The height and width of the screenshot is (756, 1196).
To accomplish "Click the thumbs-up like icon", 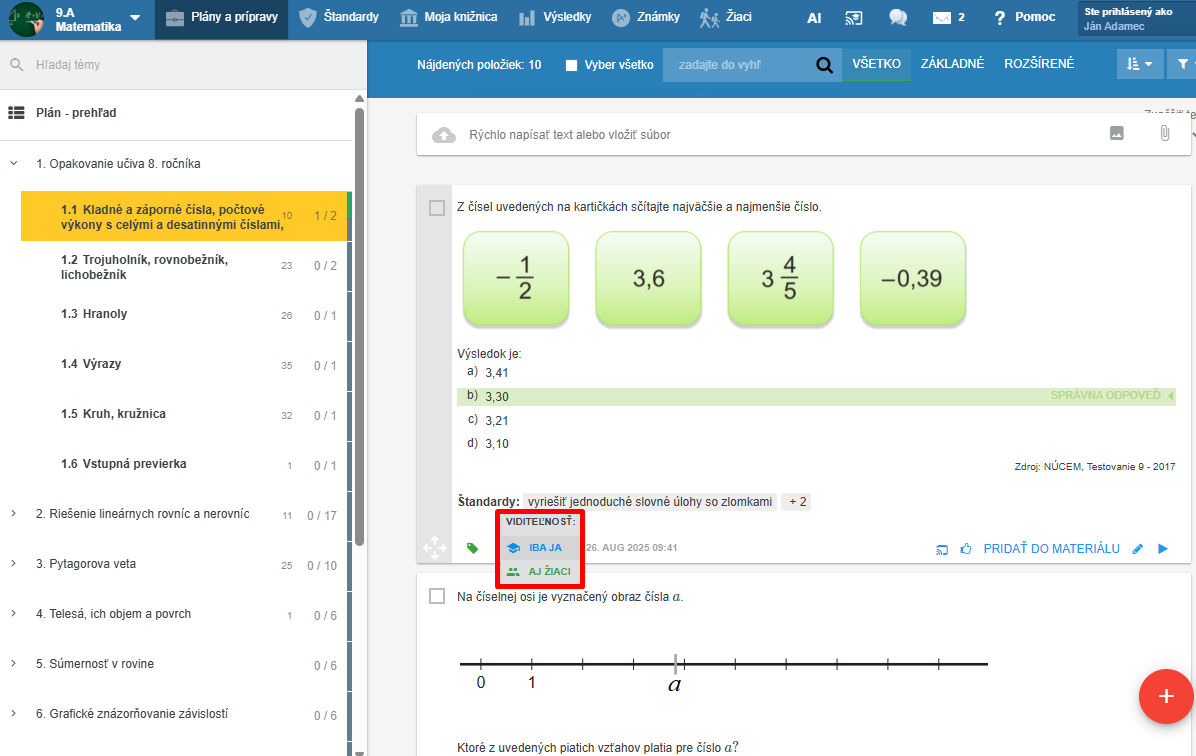I will click(x=966, y=549).
